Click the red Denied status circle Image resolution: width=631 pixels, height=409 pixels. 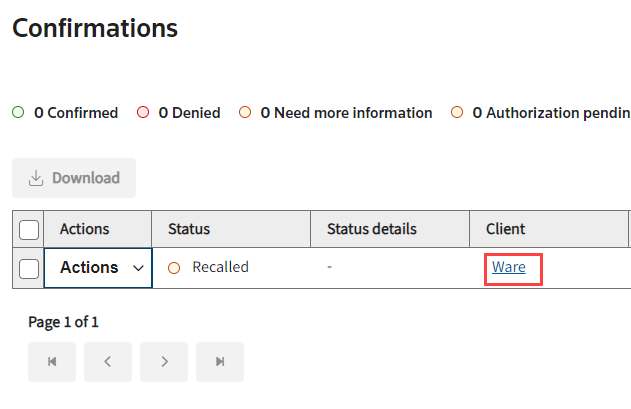(x=143, y=113)
